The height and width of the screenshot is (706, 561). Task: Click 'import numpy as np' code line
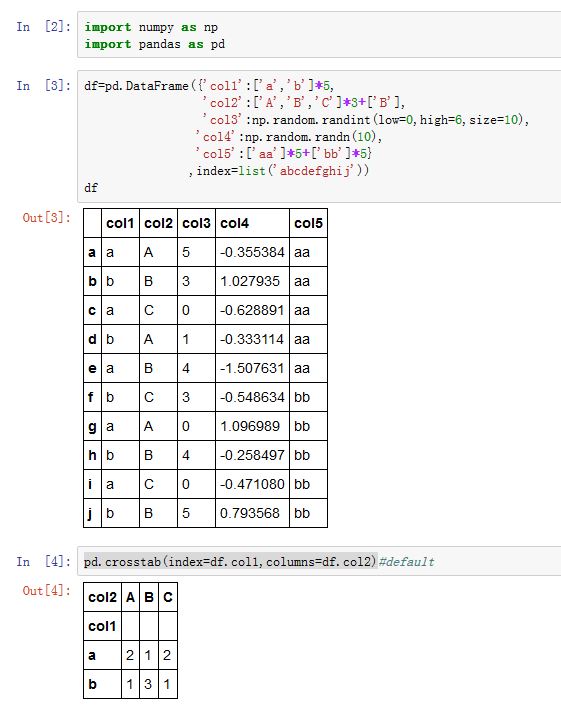tap(151, 27)
